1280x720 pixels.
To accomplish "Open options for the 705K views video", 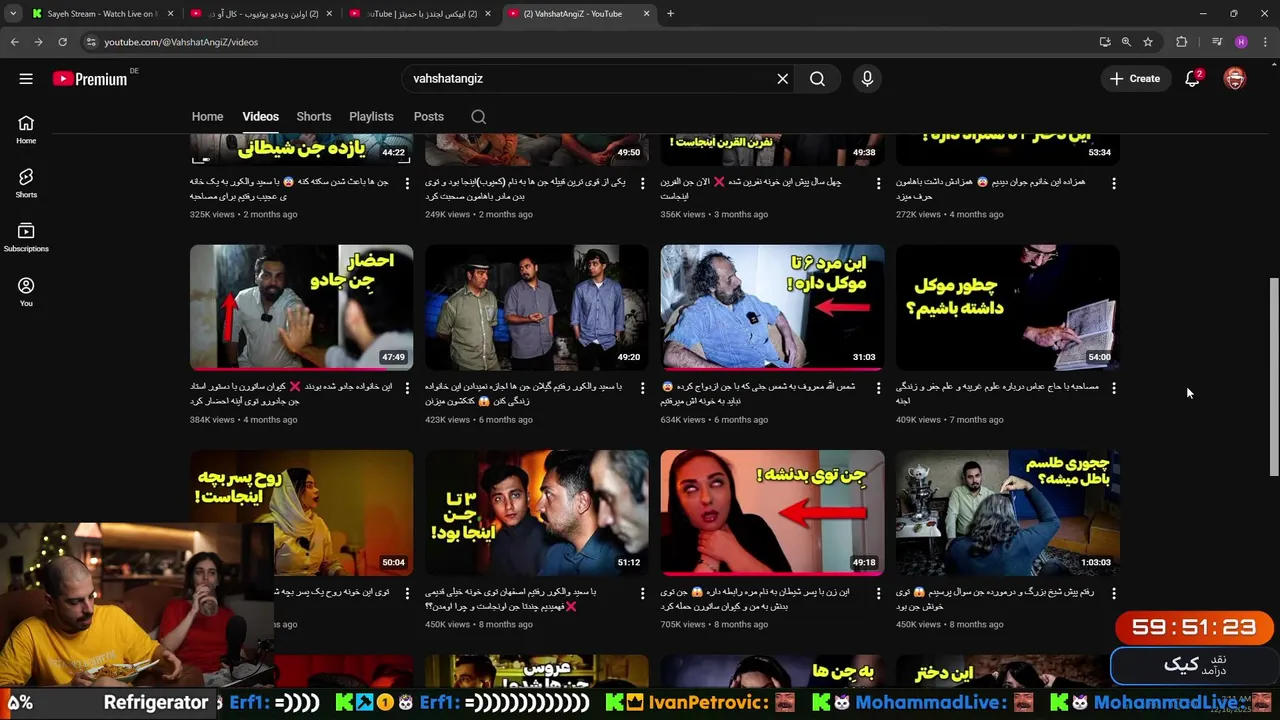I will pos(878,593).
